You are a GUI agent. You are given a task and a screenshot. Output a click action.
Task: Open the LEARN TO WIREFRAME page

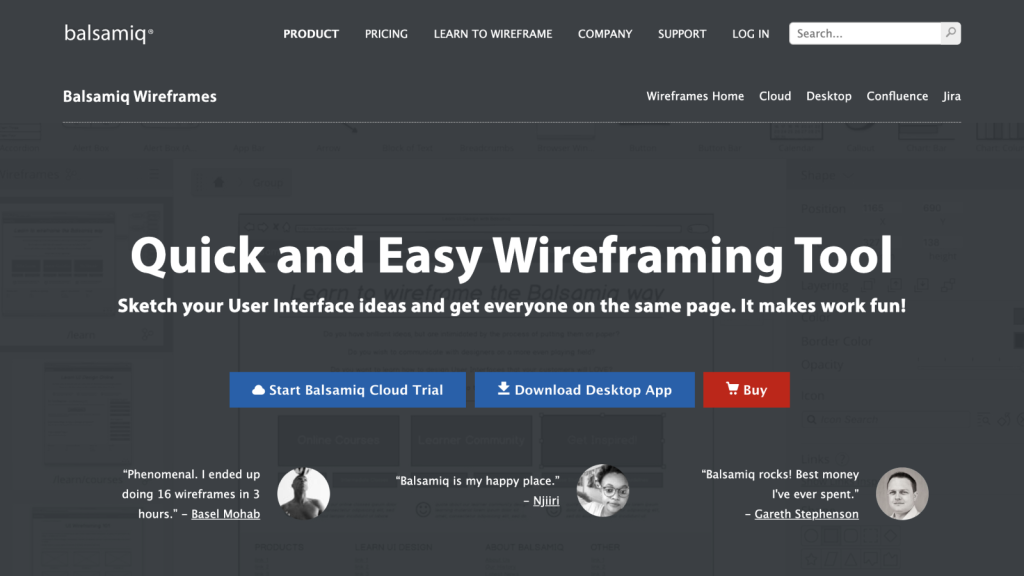492,33
